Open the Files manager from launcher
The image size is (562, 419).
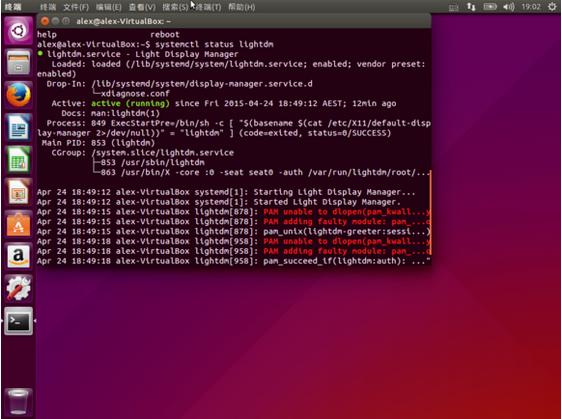18,63
